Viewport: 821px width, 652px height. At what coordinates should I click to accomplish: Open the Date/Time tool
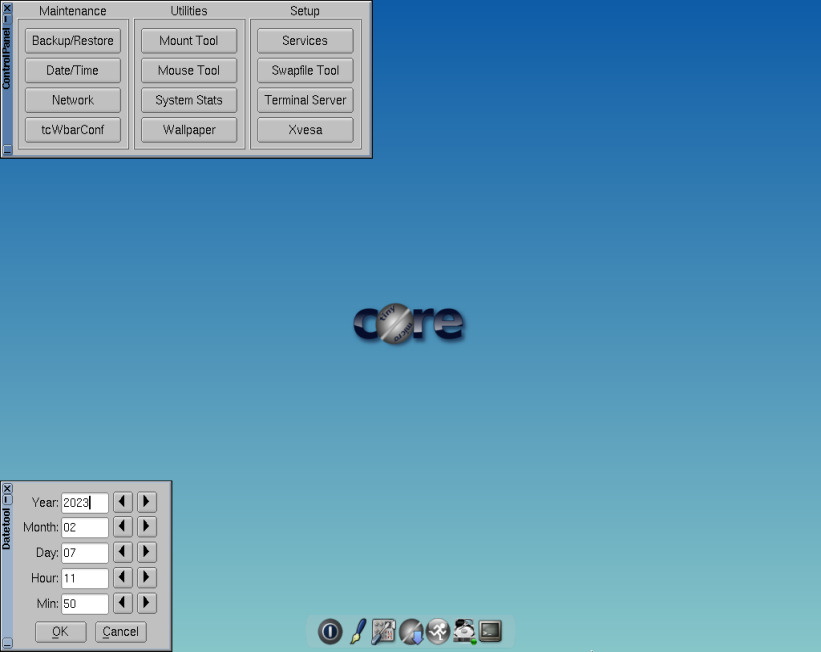point(73,70)
